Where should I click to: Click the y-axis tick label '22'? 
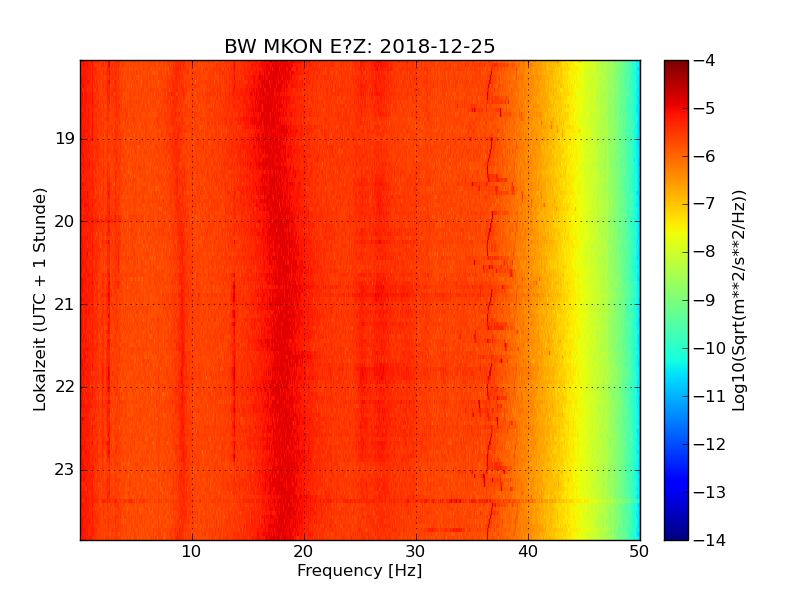65,387
